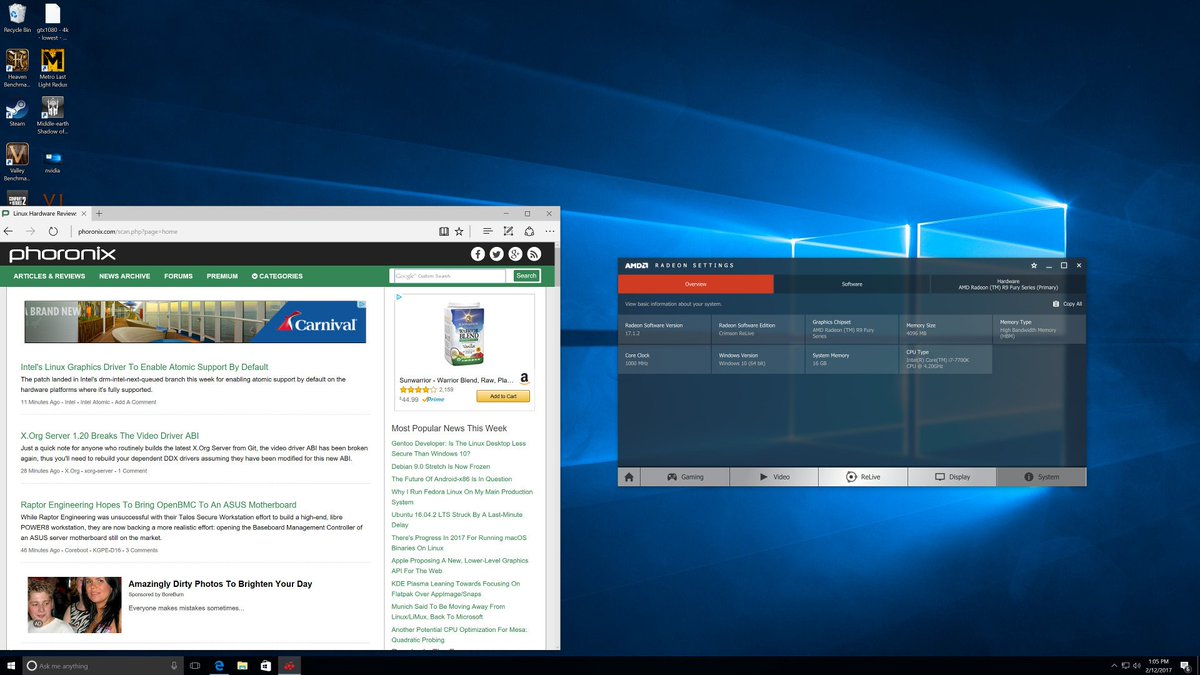The height and width of the screenshot is (675, 1200).
Task: Click Copy All in Radeon Settings
Action: (x=1067, y=304)
